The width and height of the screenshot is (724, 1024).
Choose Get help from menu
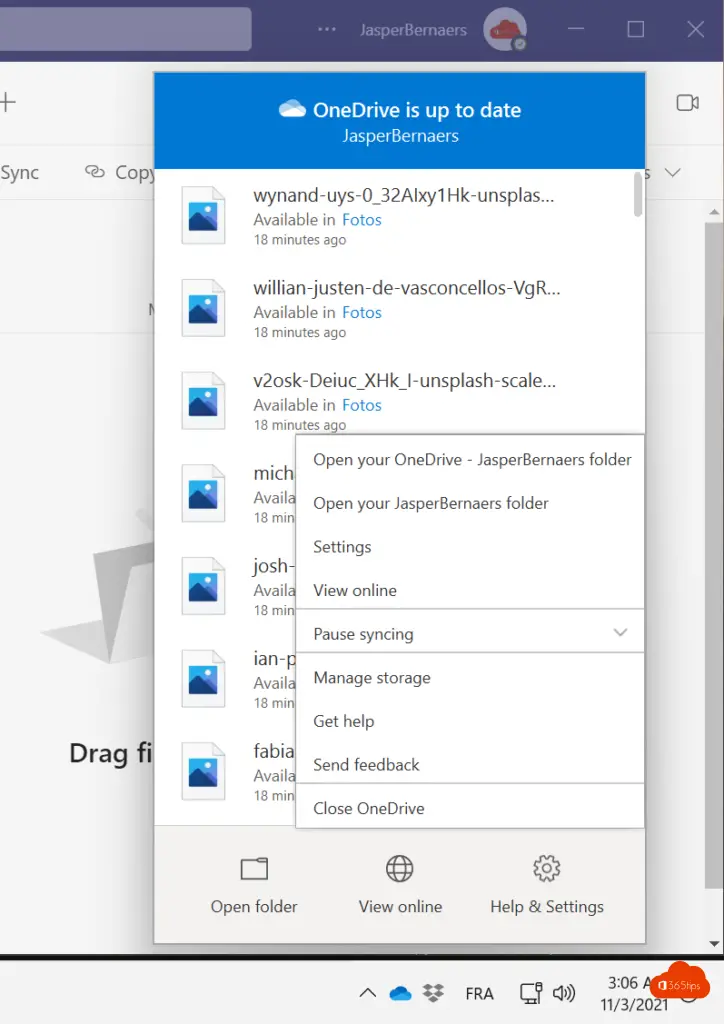pos(470,721)
